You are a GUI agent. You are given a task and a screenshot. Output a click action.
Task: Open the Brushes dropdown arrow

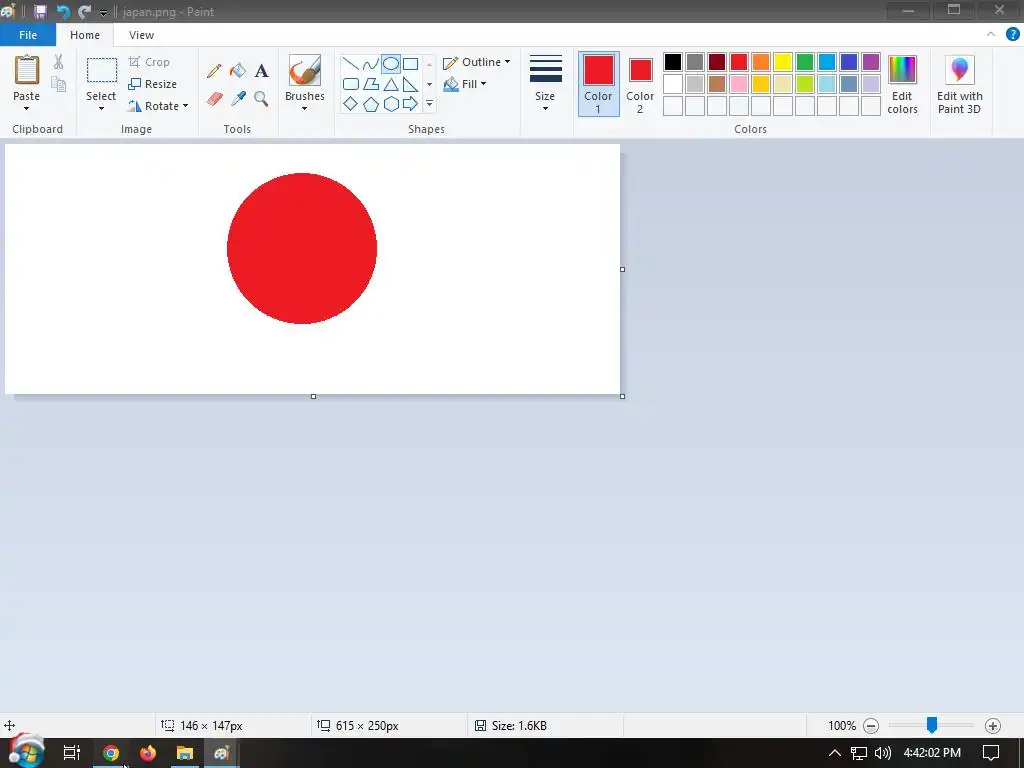click(304, 108)
